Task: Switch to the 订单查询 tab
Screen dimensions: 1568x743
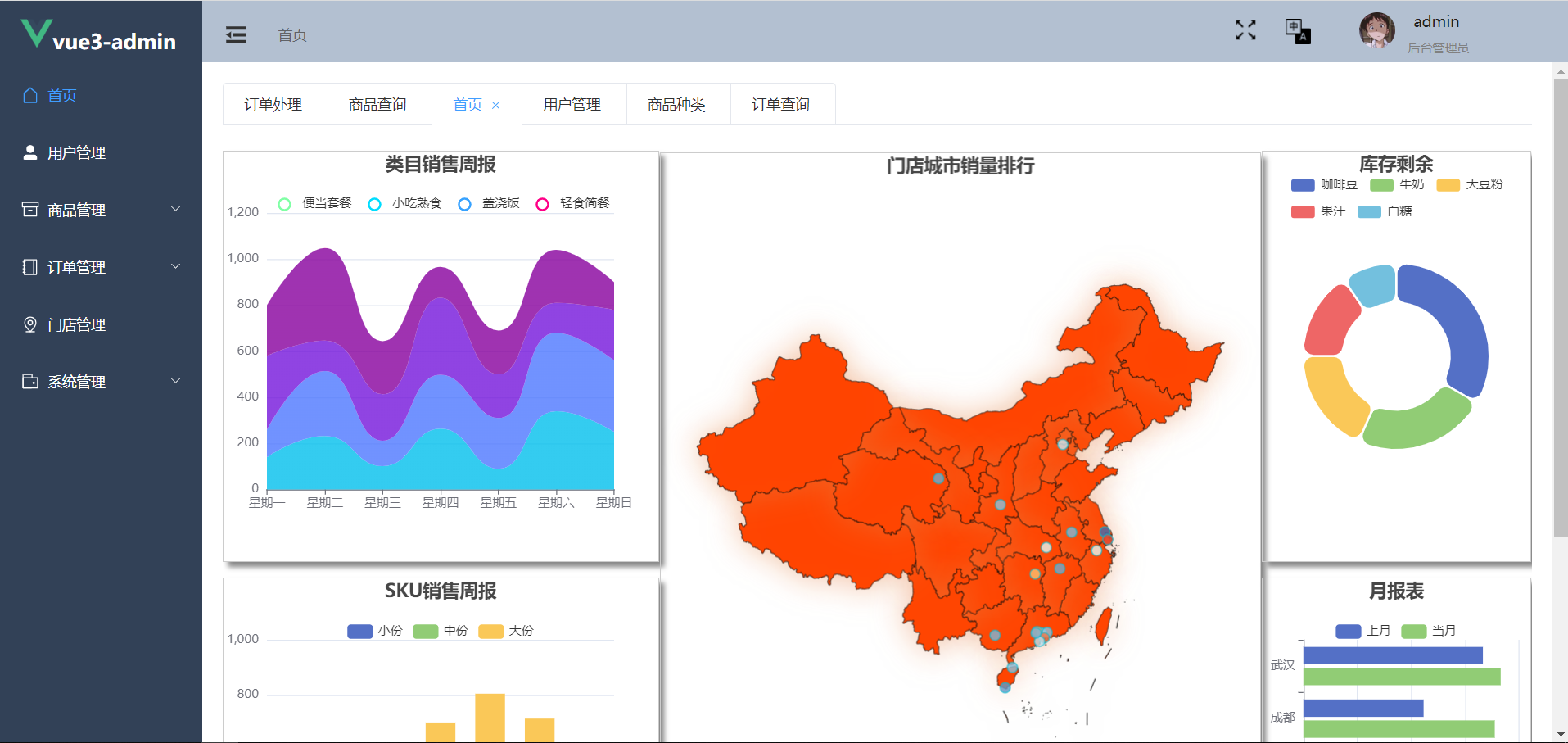Action: 781,104
